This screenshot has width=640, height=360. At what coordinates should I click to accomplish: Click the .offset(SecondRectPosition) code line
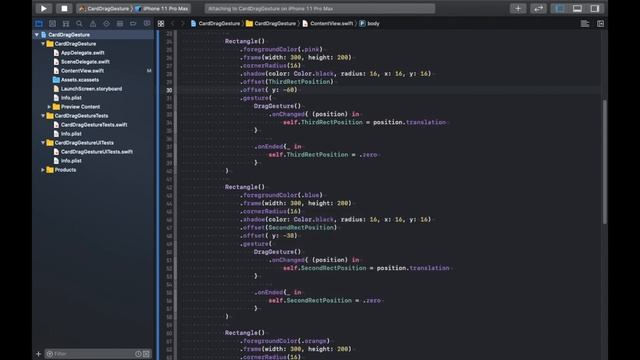[x=289, y=227]
